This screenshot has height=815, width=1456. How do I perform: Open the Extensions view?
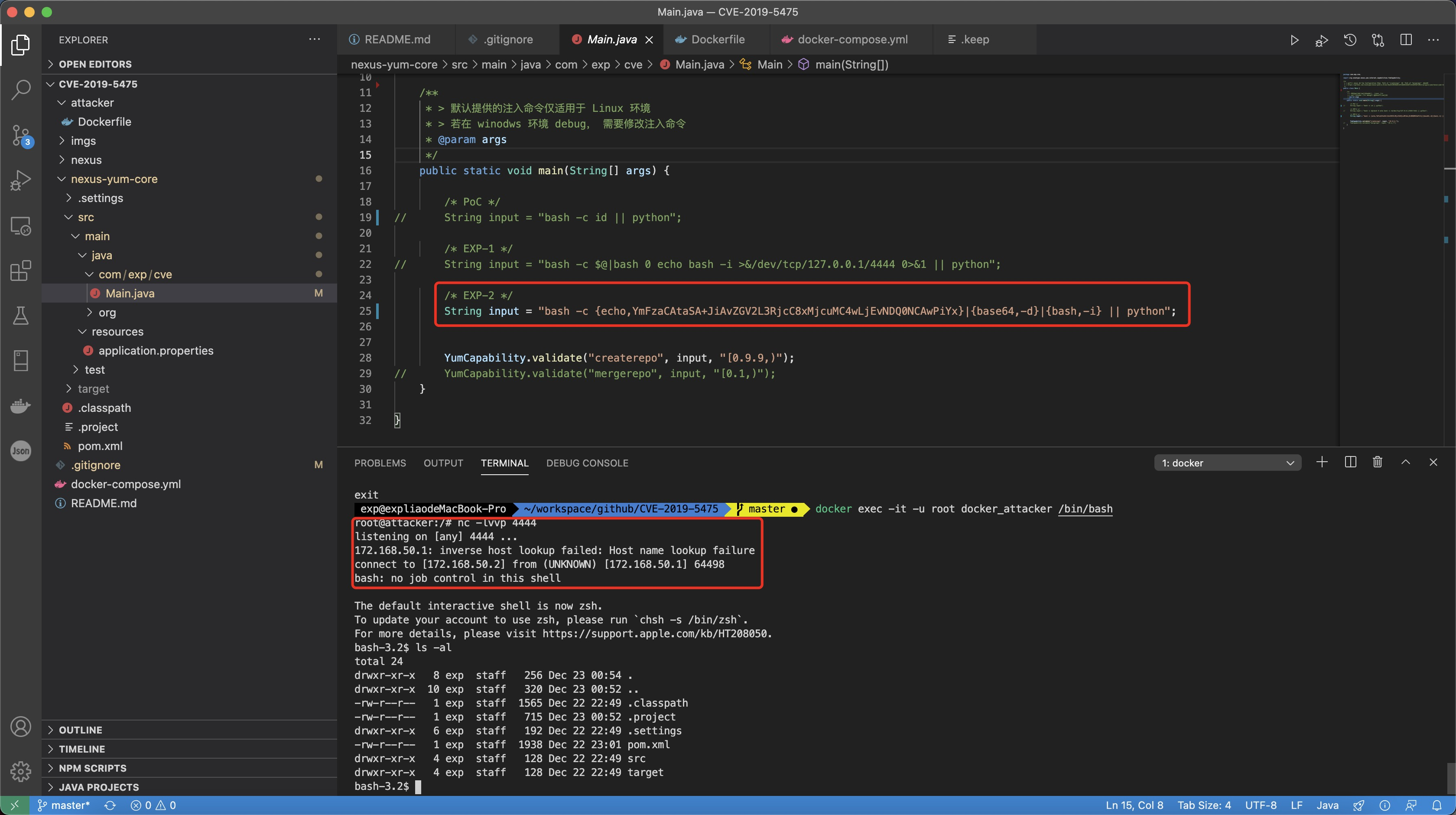tap(21, 271)
